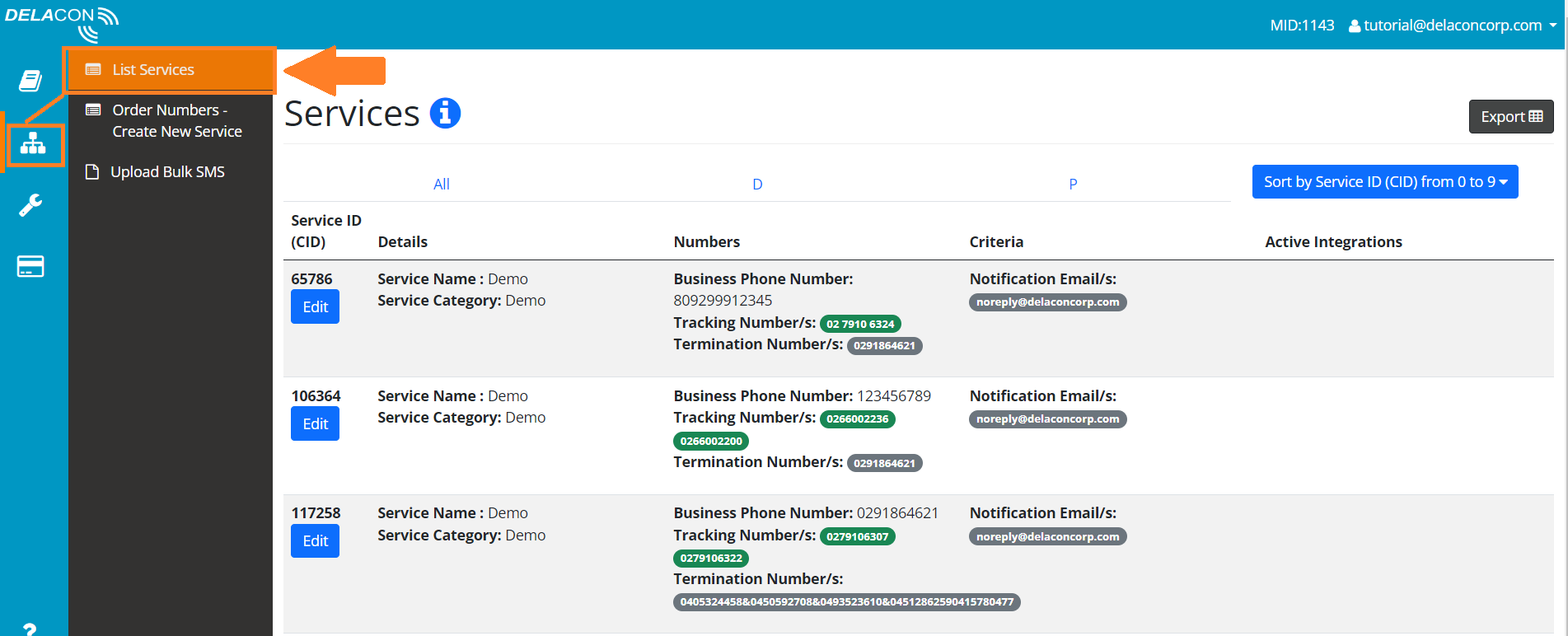Screen dimensions: 1568x636
Task: Click the Export button
Action: (1511, 116)
